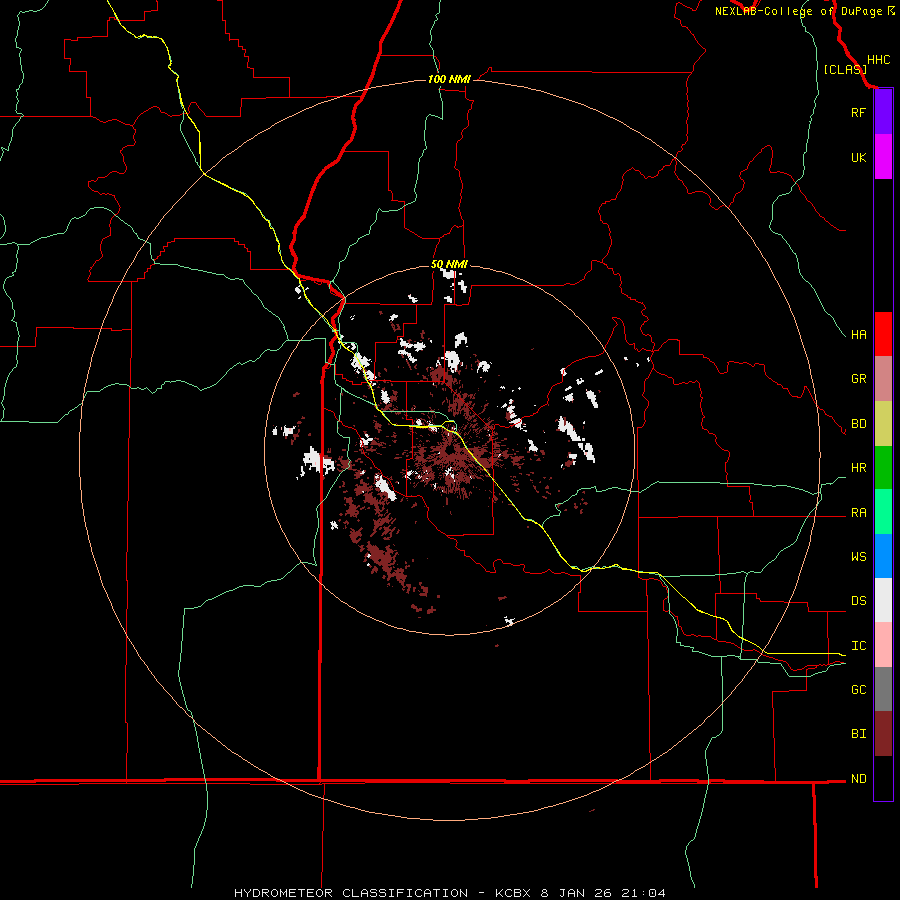Screen dimensions: 900x900
Task: Click the yellow BD legend swatch
Action: coord(883,424)
